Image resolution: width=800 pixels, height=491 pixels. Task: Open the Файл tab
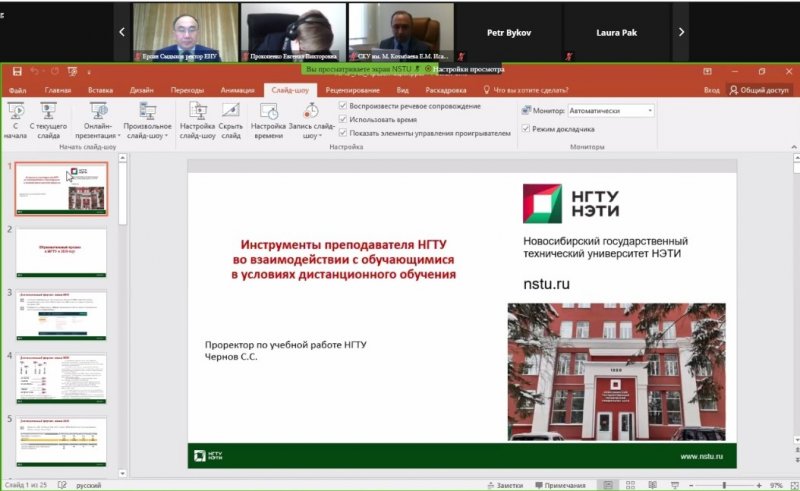click(x=17, y=90)
